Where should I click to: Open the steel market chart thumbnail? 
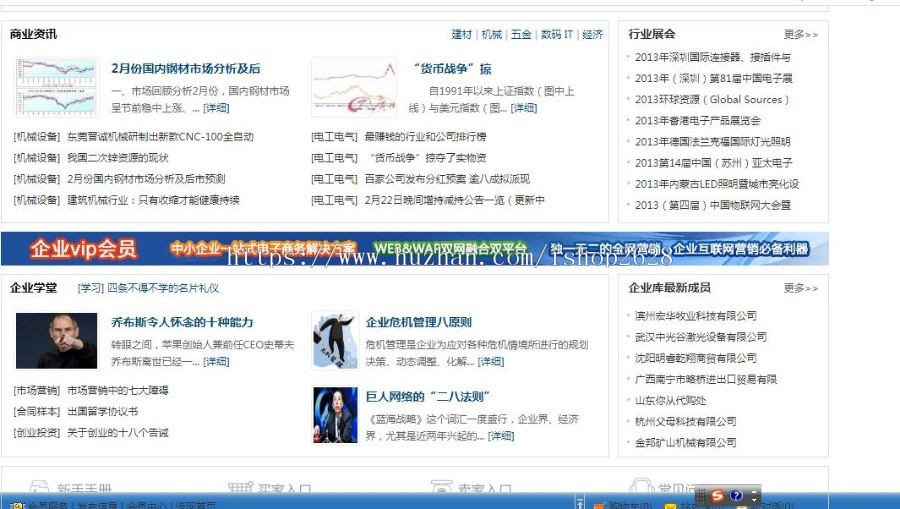(56, 87)
